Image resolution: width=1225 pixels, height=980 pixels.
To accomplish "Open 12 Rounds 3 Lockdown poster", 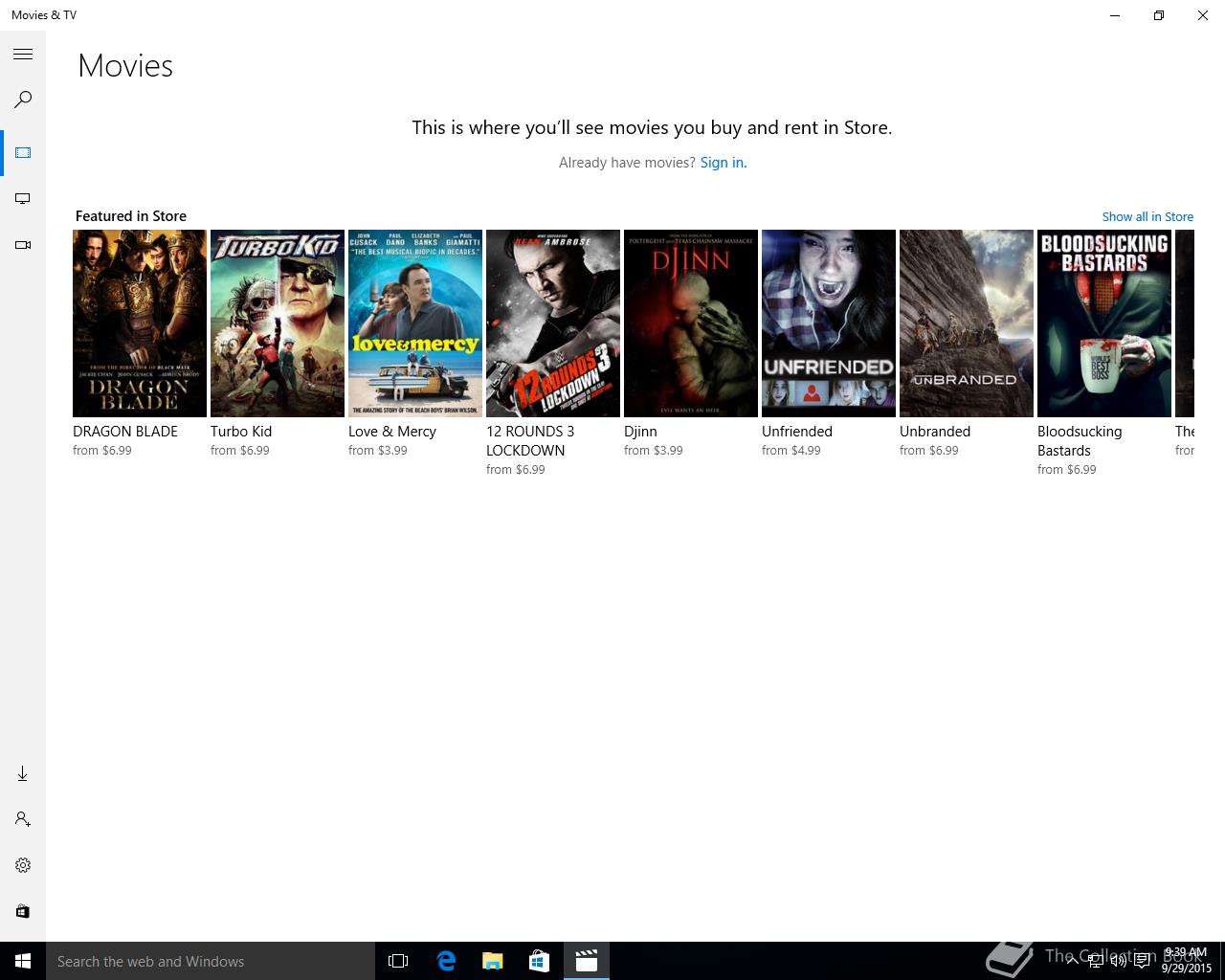I will point(553,323).
